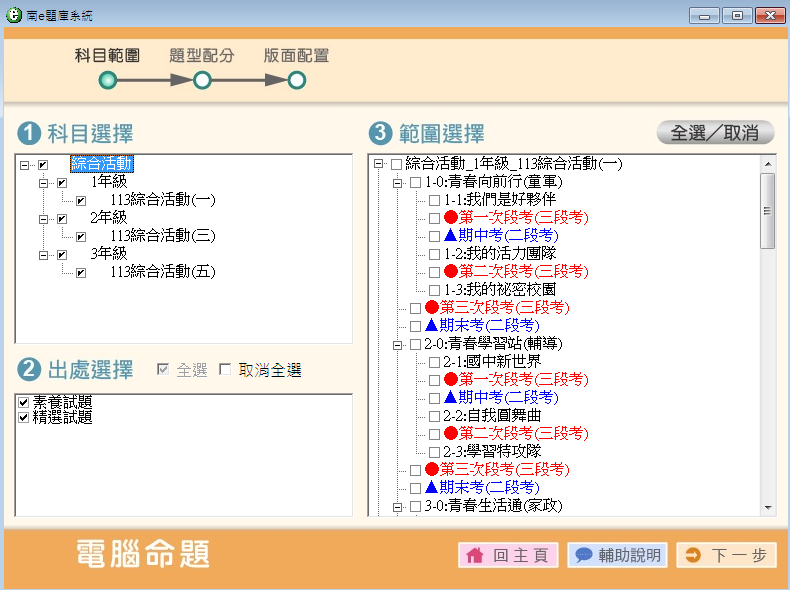
Task: Click the 題型配分 step circle
Action: pyautogui.click(x=202, y=80)
